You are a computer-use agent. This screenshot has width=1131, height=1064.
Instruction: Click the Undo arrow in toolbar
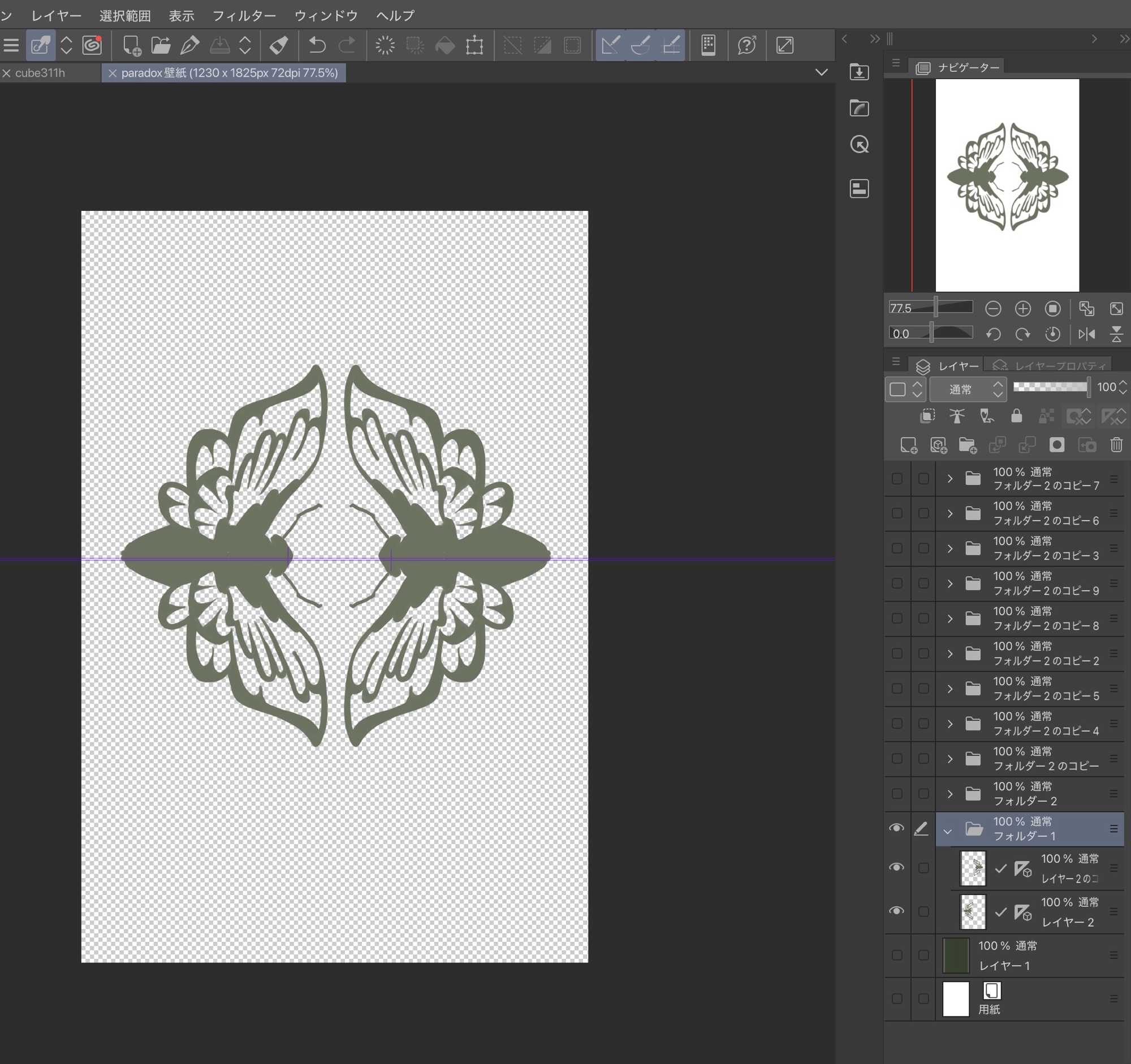(x=317, y=45)
